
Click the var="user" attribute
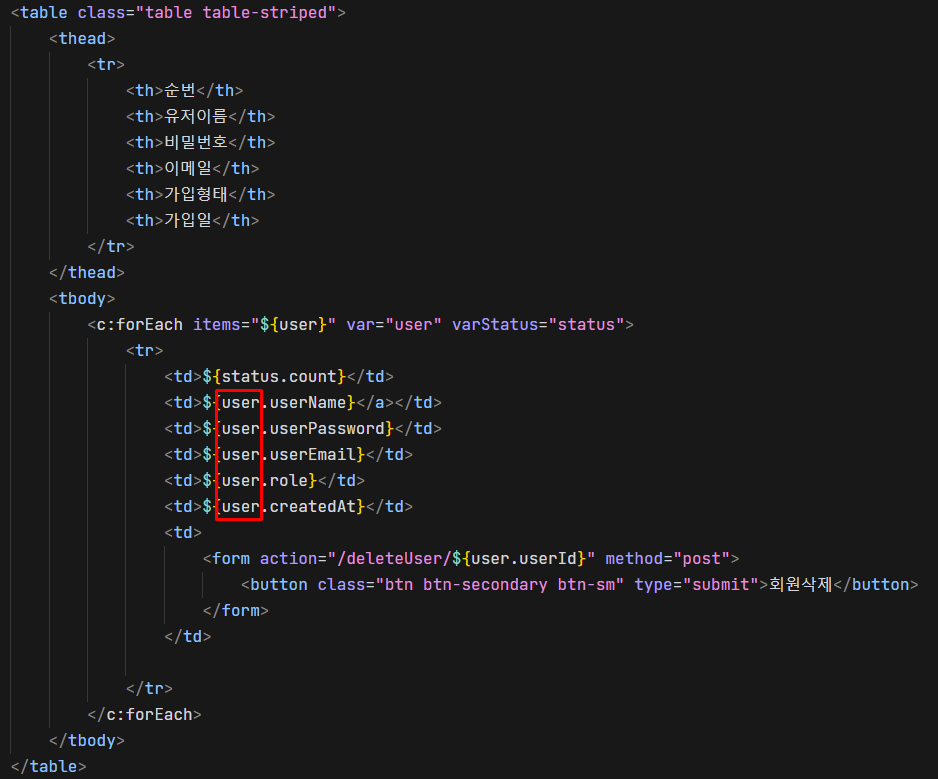394,325
